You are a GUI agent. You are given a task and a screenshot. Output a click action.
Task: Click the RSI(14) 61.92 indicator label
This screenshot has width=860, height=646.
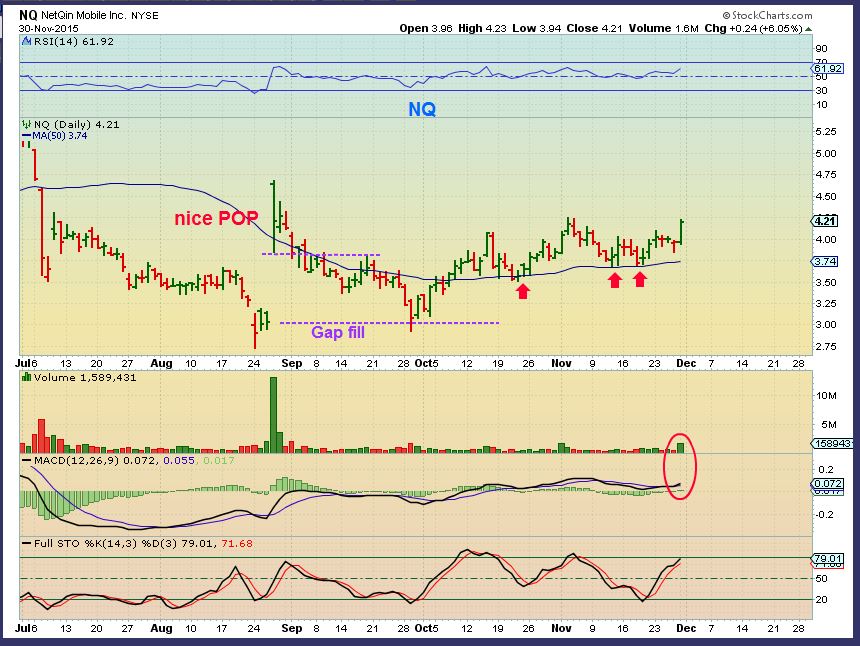pos(73,41)
